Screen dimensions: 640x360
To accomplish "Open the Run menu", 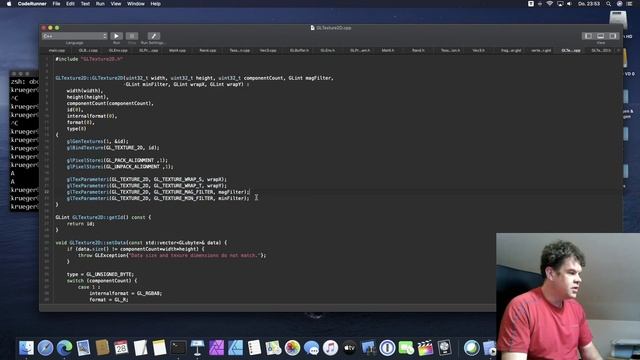I will [x=100, y=4].
